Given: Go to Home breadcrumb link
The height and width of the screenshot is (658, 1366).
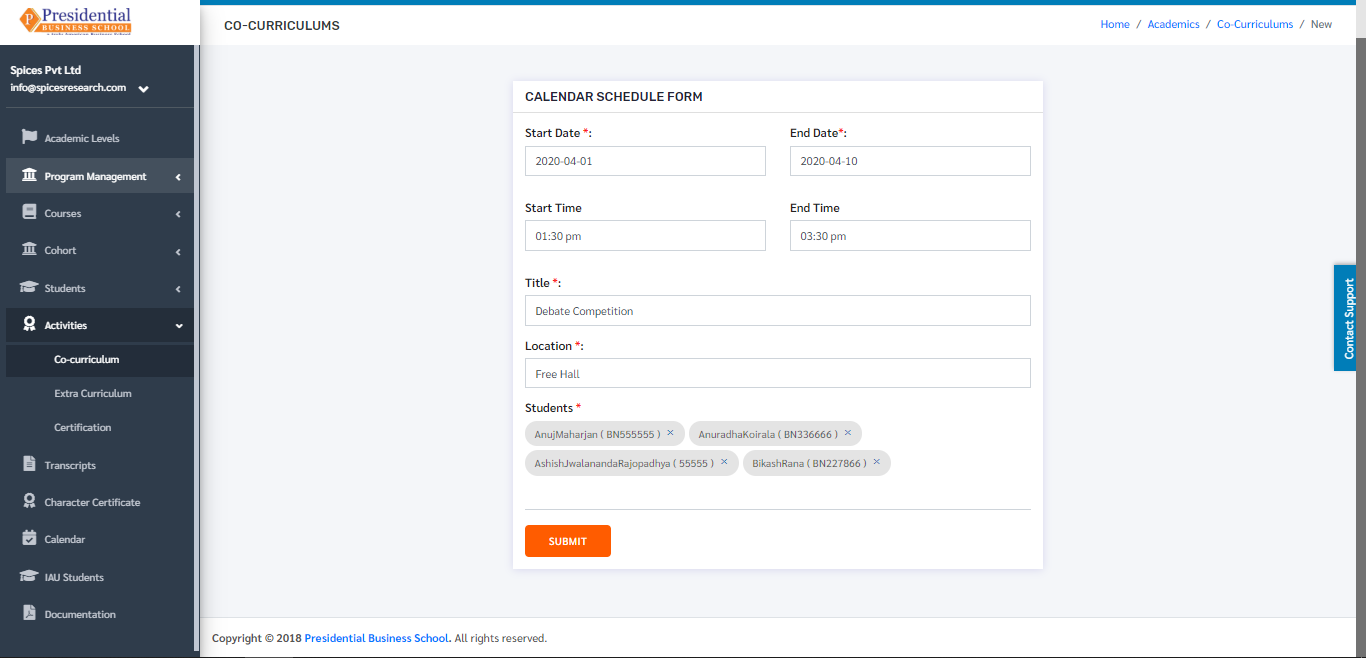Looking at the screenshot, I should 1115,24.
